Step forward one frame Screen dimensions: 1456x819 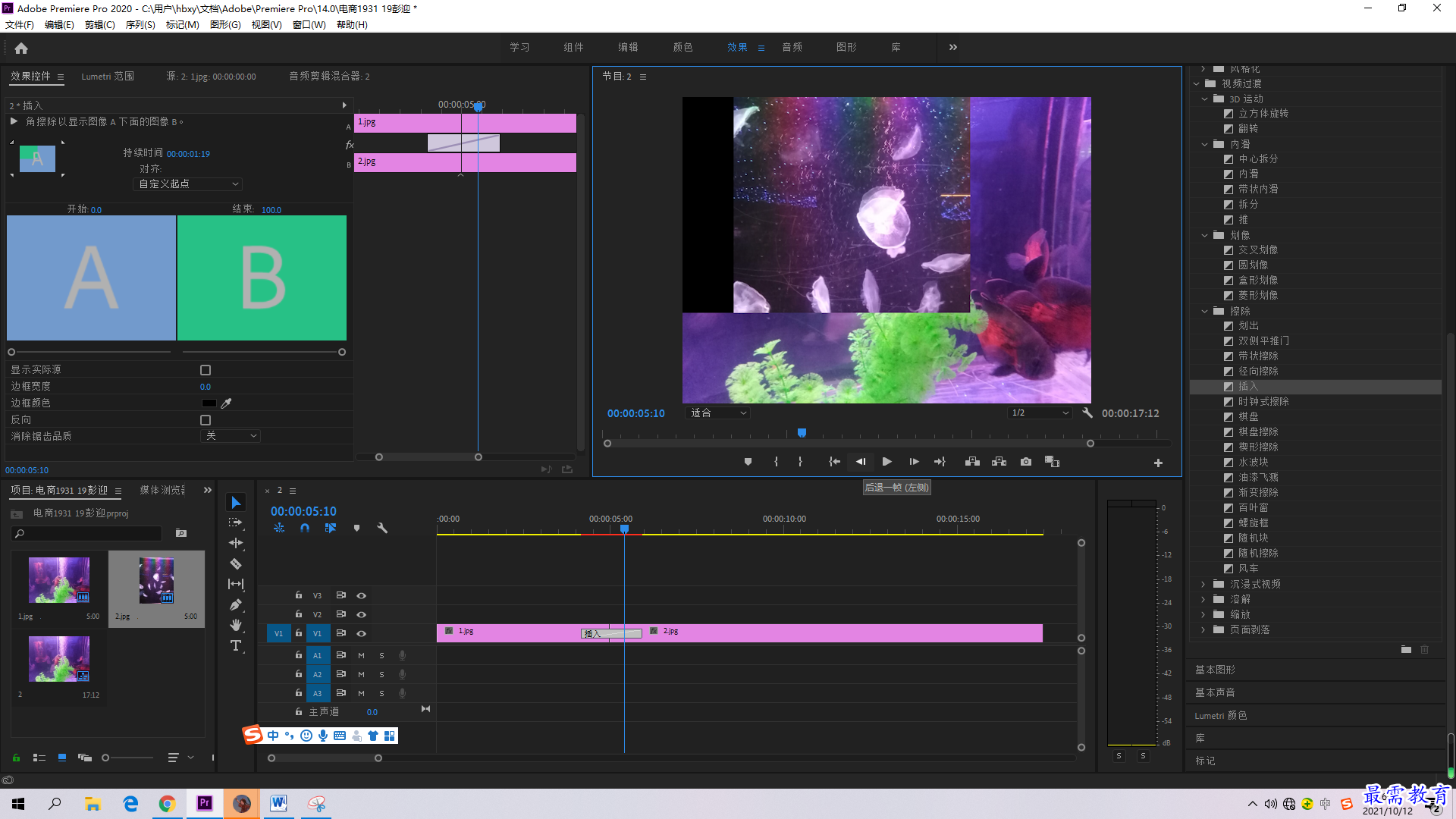pos(914,462)
